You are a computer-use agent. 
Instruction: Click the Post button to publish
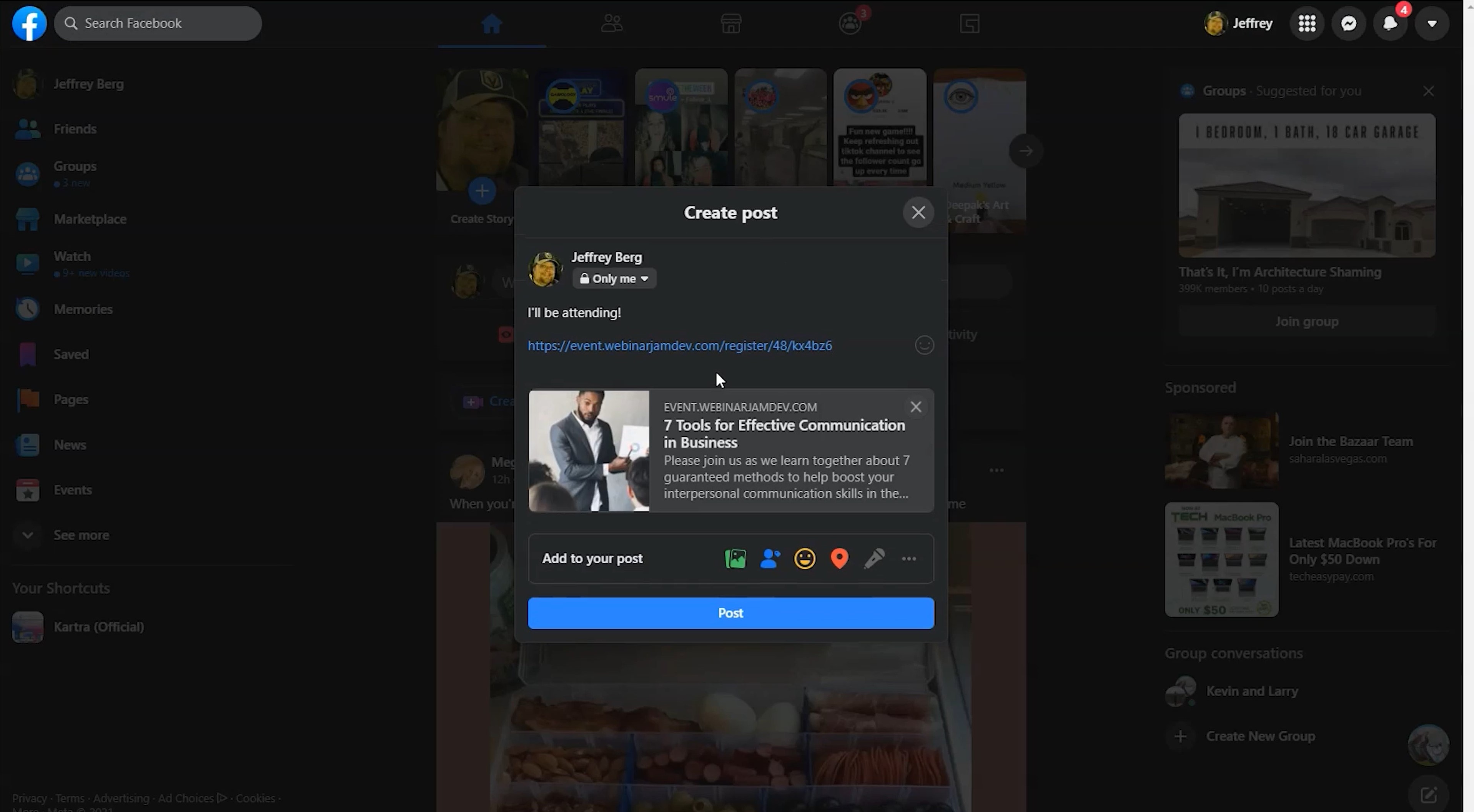click(730, 612)
